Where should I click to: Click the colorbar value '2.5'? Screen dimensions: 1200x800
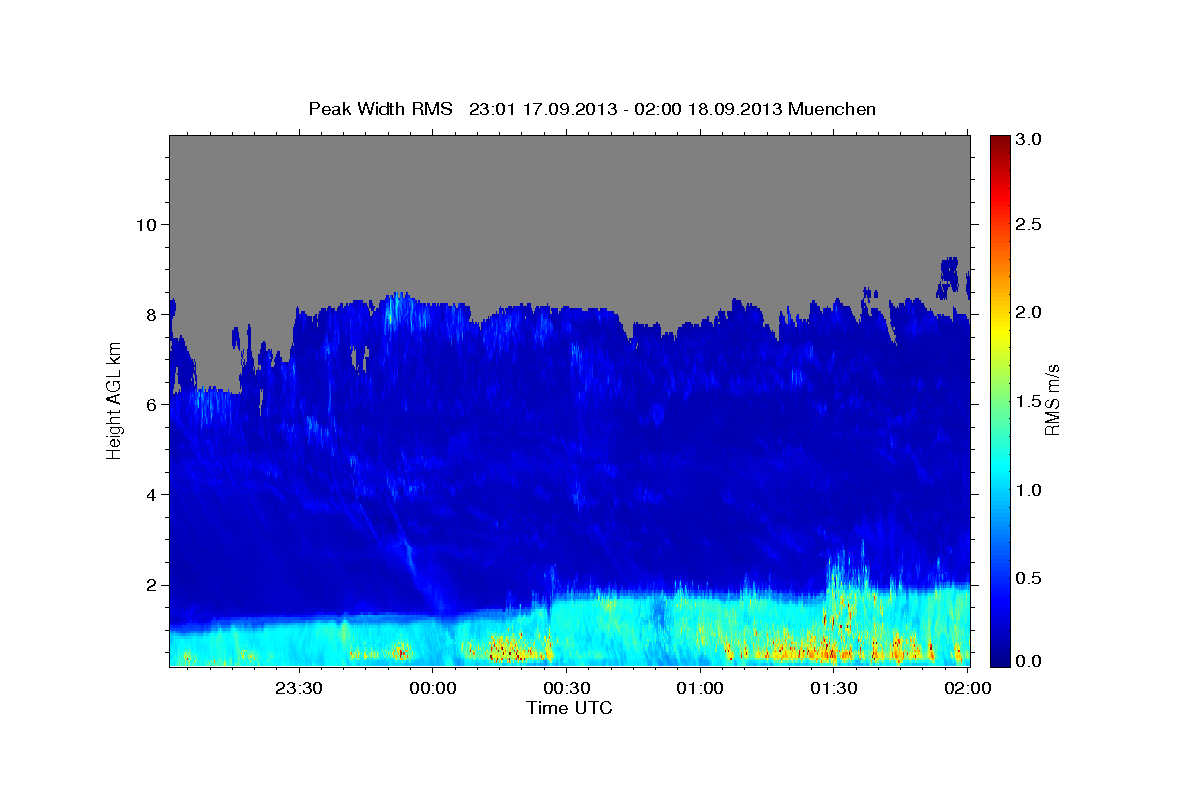click(x=1029, y=224)
